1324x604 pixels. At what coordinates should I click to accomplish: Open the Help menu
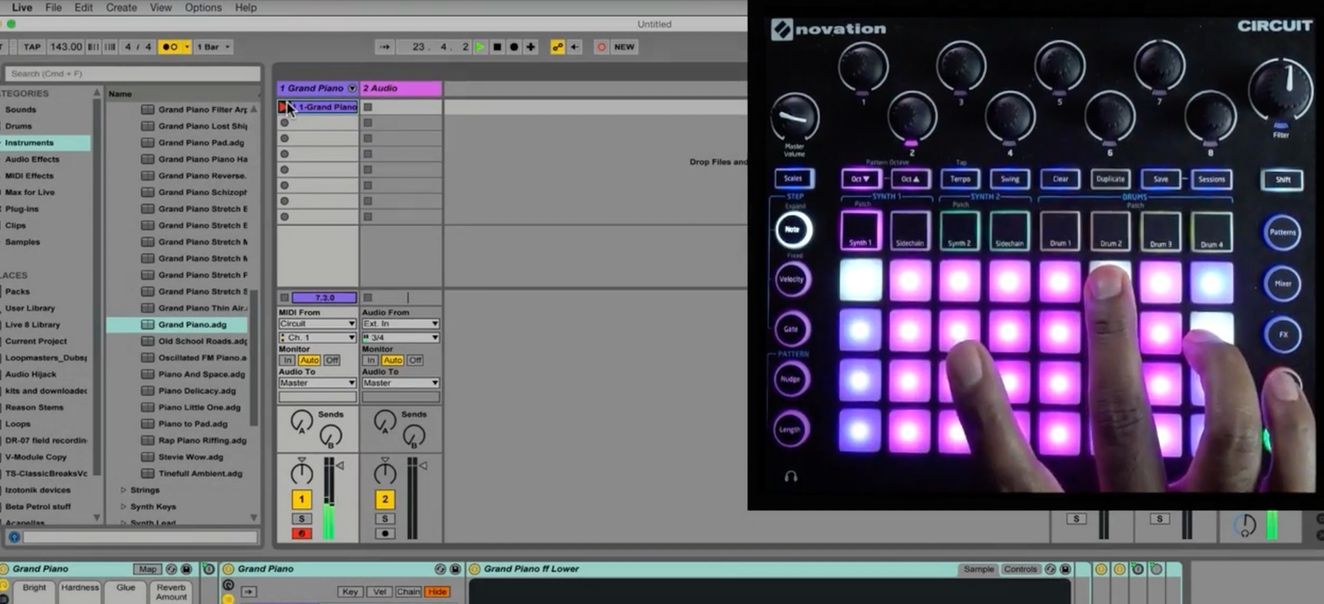pyautogui.click(x=246, y=7)
